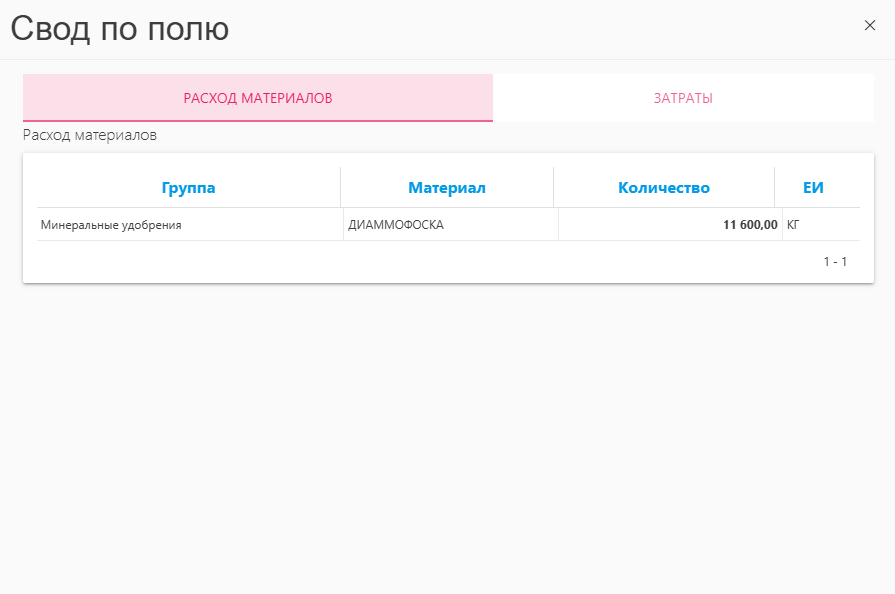Click the ЕИ column header

tap(813, 188)
